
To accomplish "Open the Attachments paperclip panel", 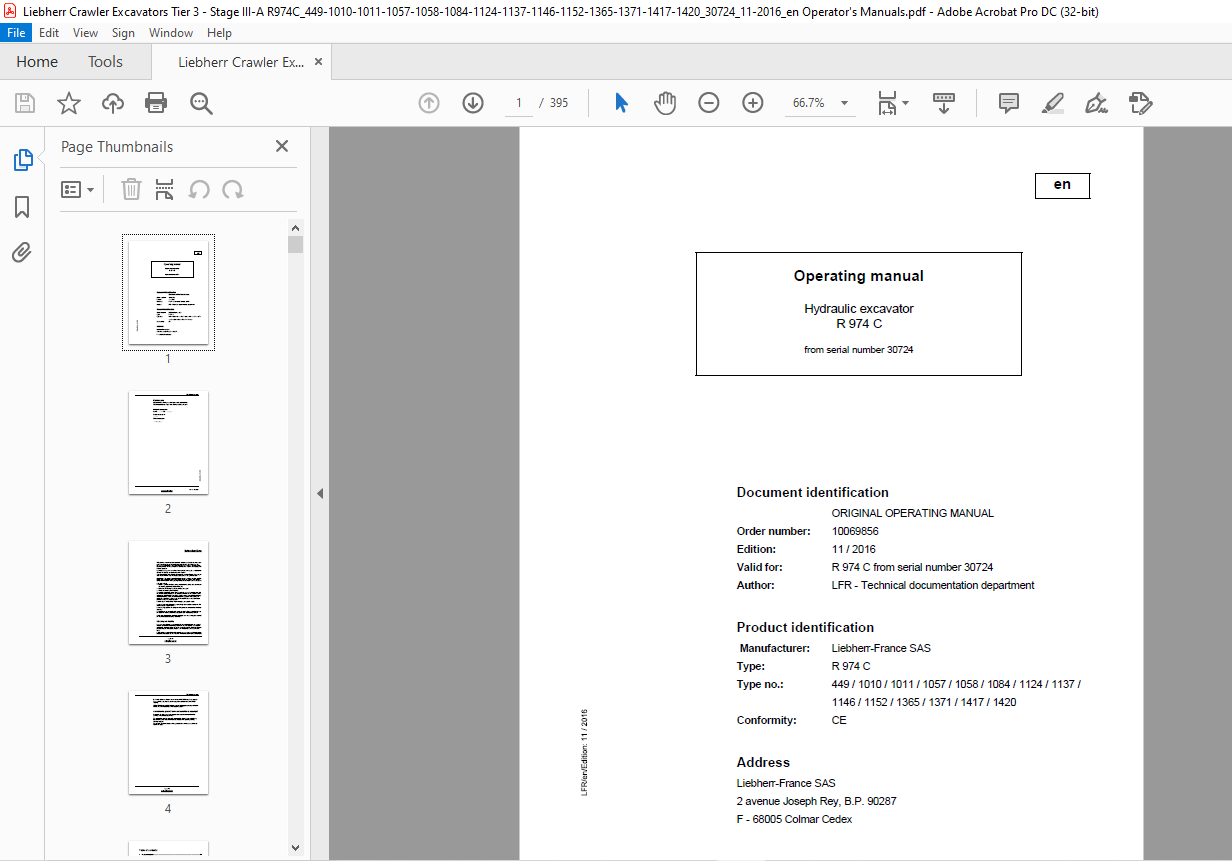I will (x=22, y=253).
